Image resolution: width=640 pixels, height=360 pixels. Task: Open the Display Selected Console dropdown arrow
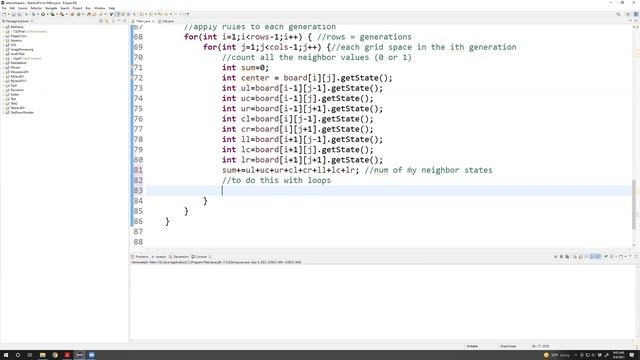(x=616, y=256)
